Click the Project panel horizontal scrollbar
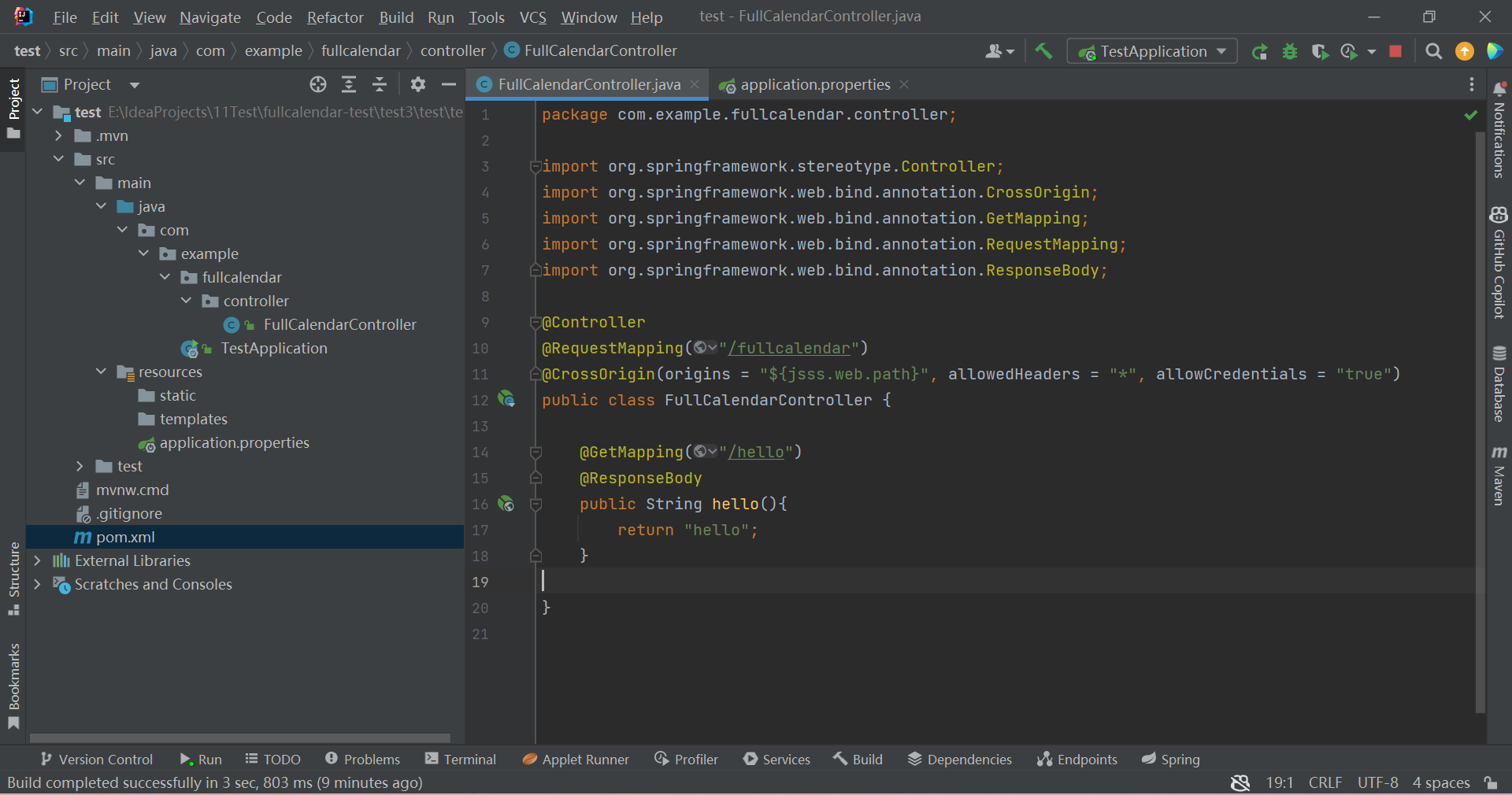The height and width of the screenshot is (795, 1512). (x=240, y=738)
